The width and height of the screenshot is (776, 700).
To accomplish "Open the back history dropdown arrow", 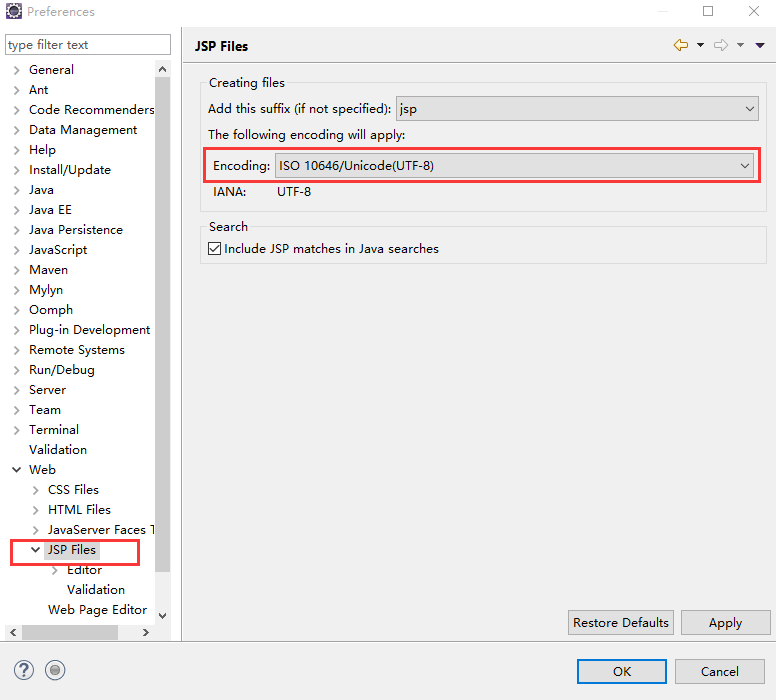I will coord(700,45).
